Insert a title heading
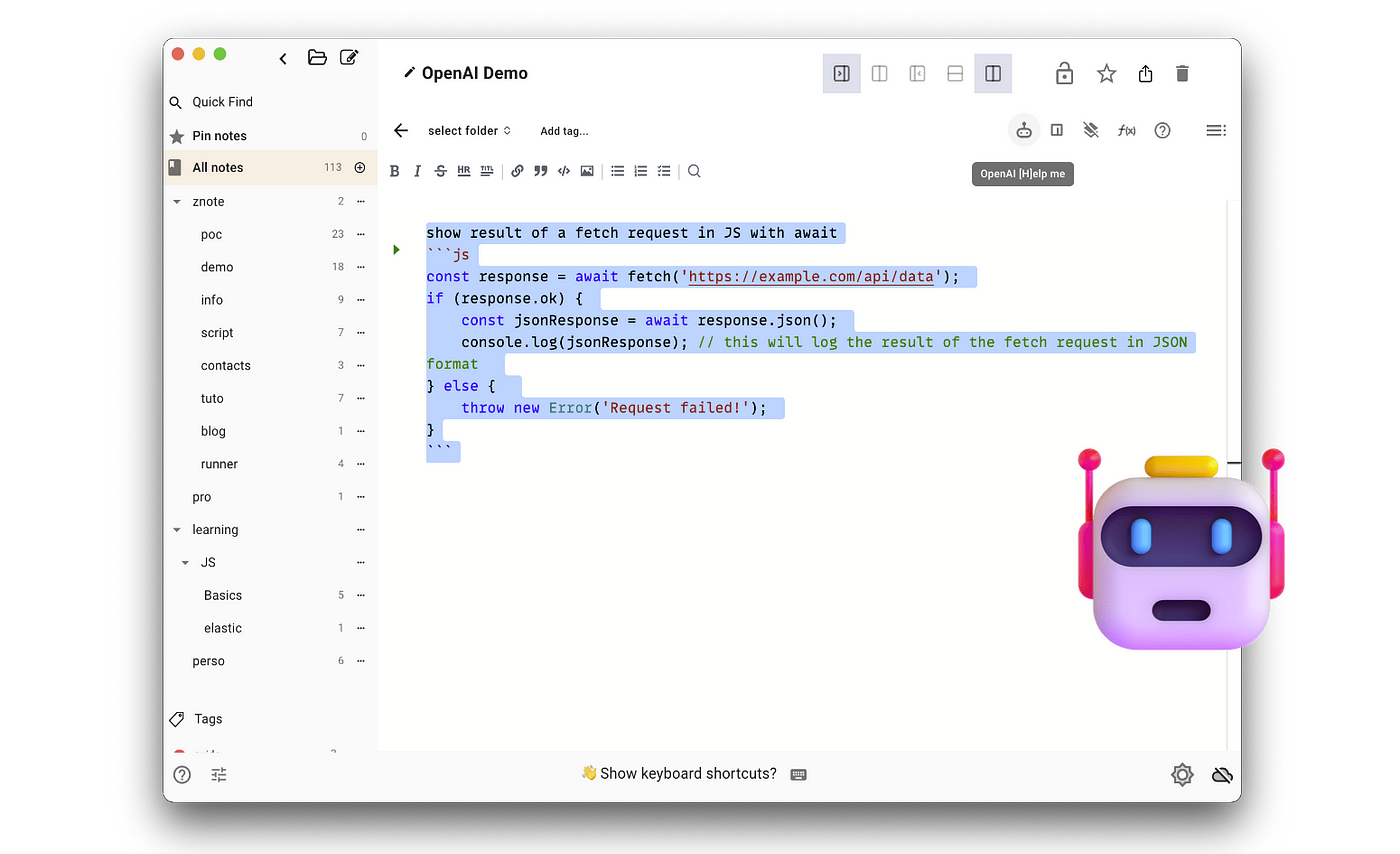 (486, 171)
